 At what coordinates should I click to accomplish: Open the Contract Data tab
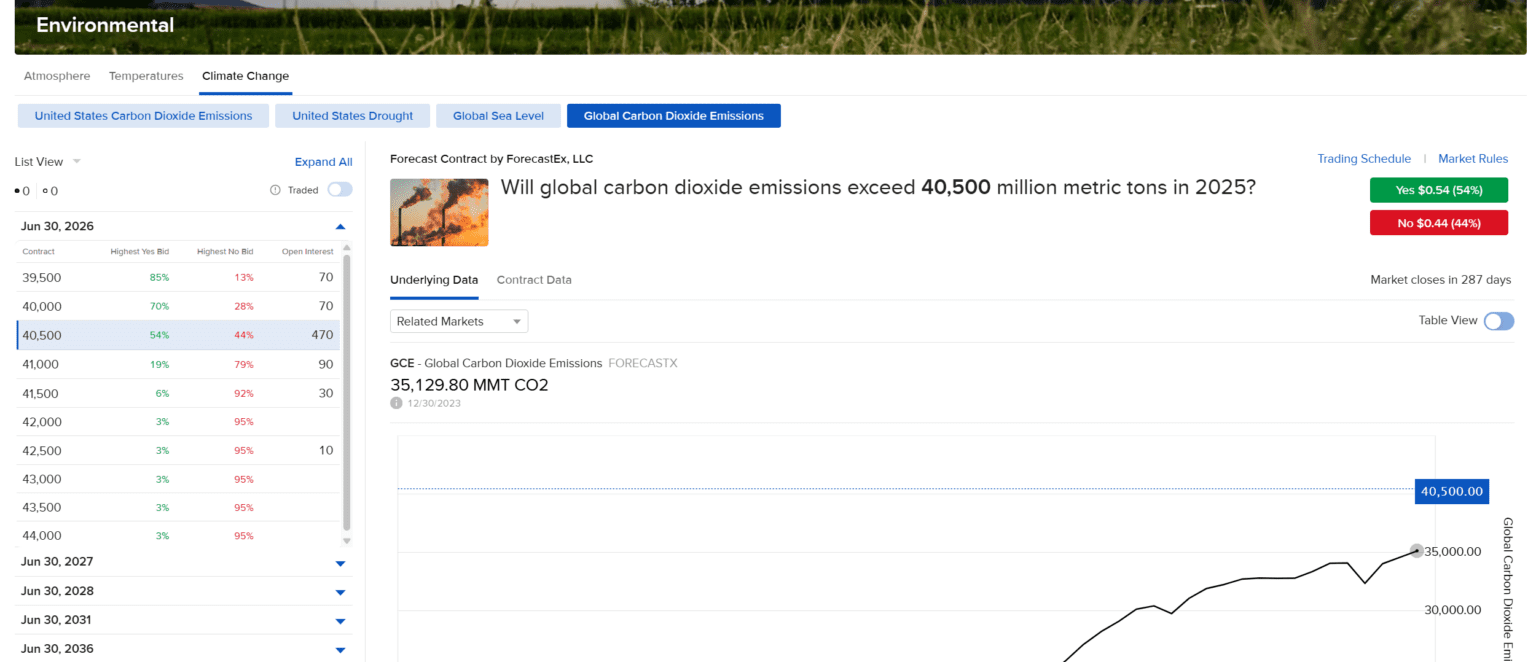point(534,280)
